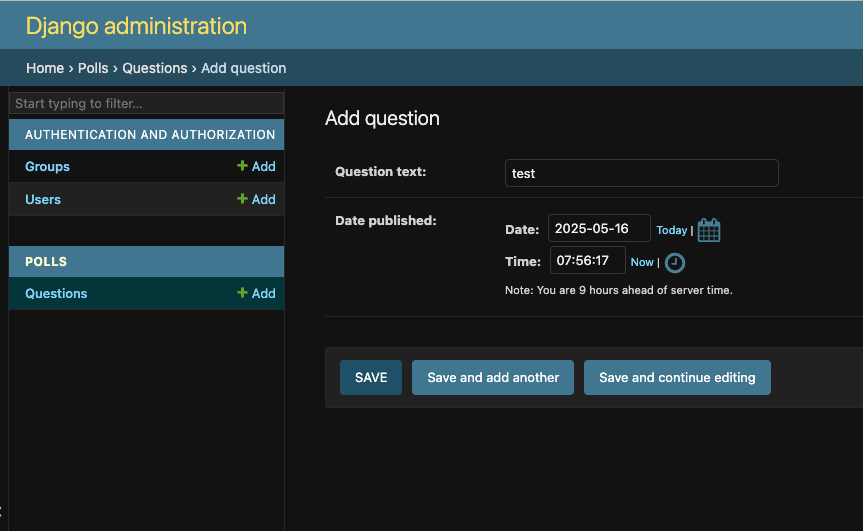This screenshot has height=531, width=863.
Task: Open Authentication and Authorization section header
Action: (150, 135)
